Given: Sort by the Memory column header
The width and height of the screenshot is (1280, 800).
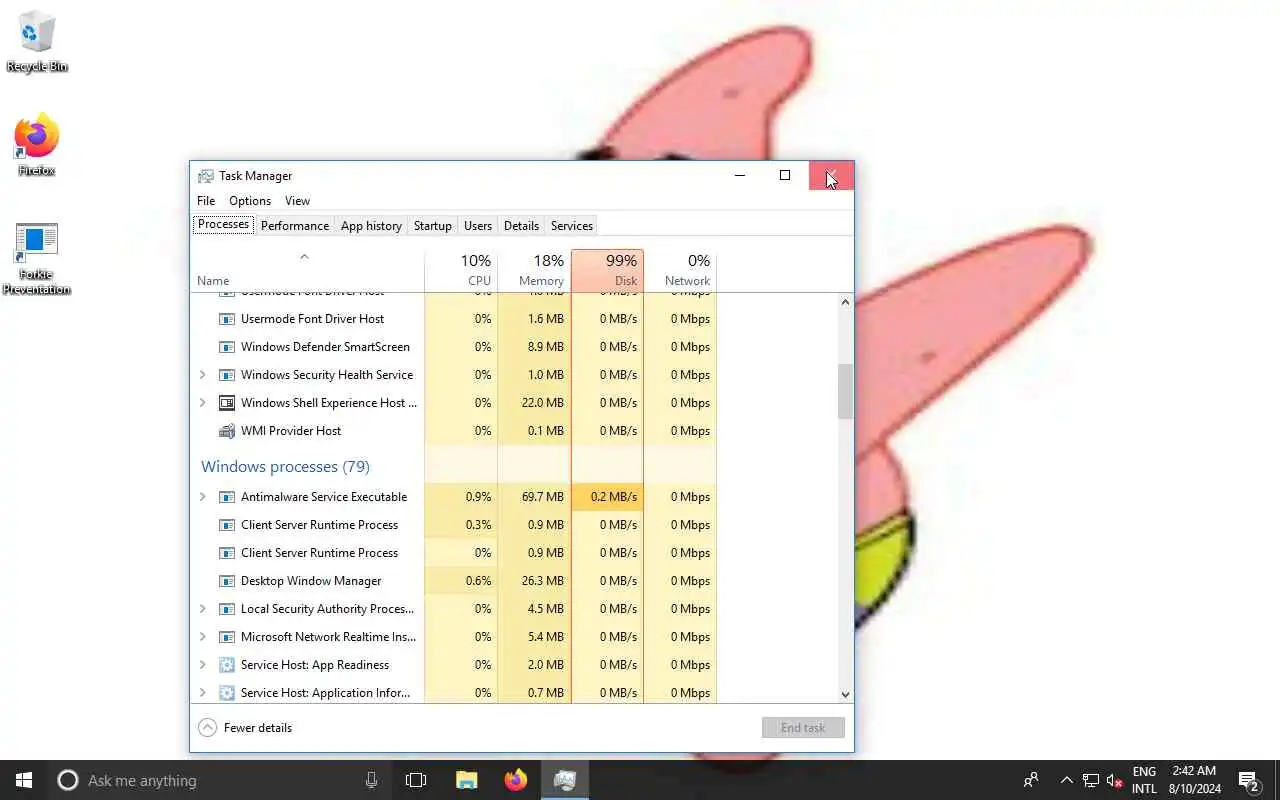Looking at the screenshot, I should click(x=534, y=270).
